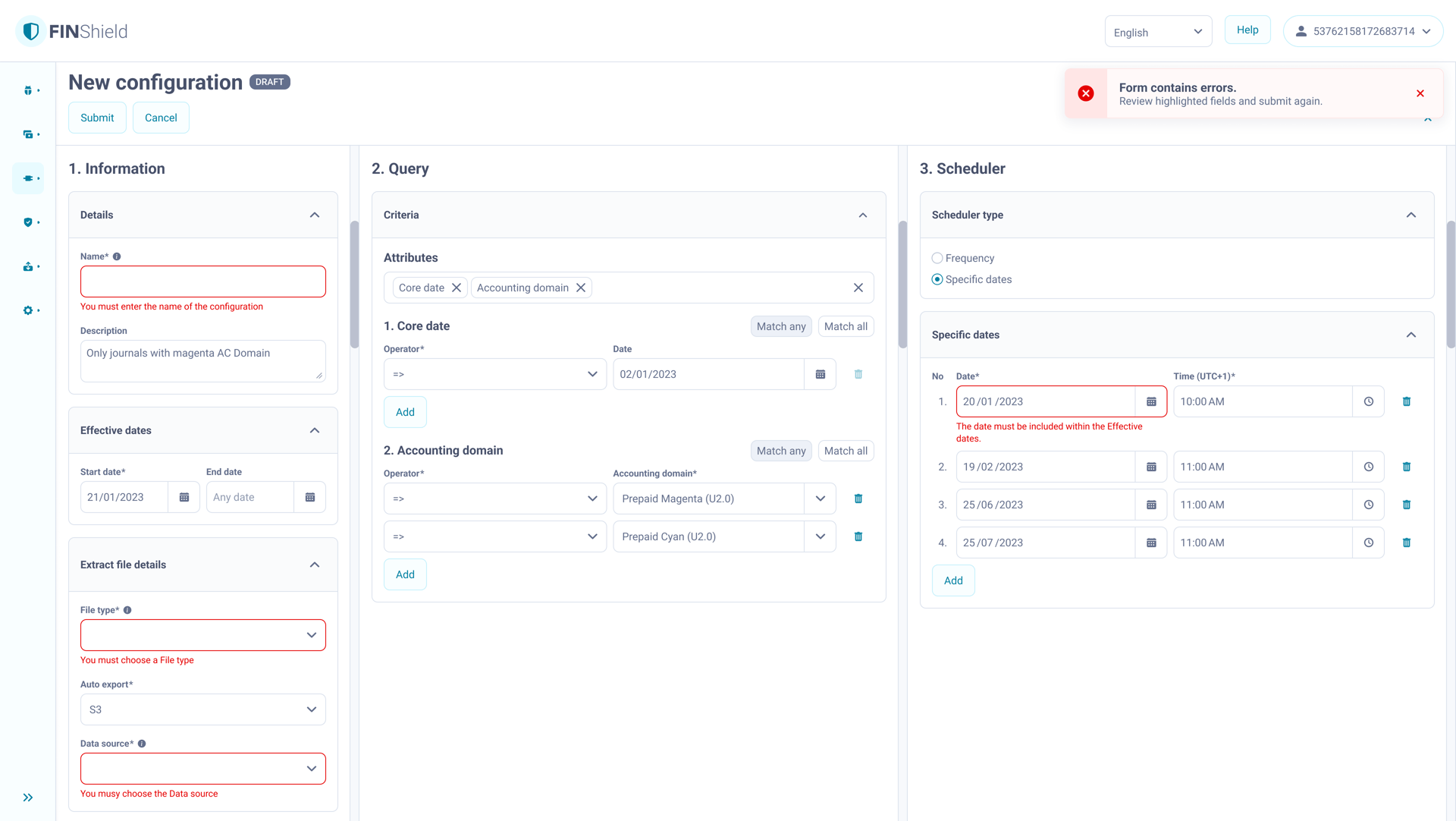
Task: Click the Name field info icon
Action: click(117, 256)
